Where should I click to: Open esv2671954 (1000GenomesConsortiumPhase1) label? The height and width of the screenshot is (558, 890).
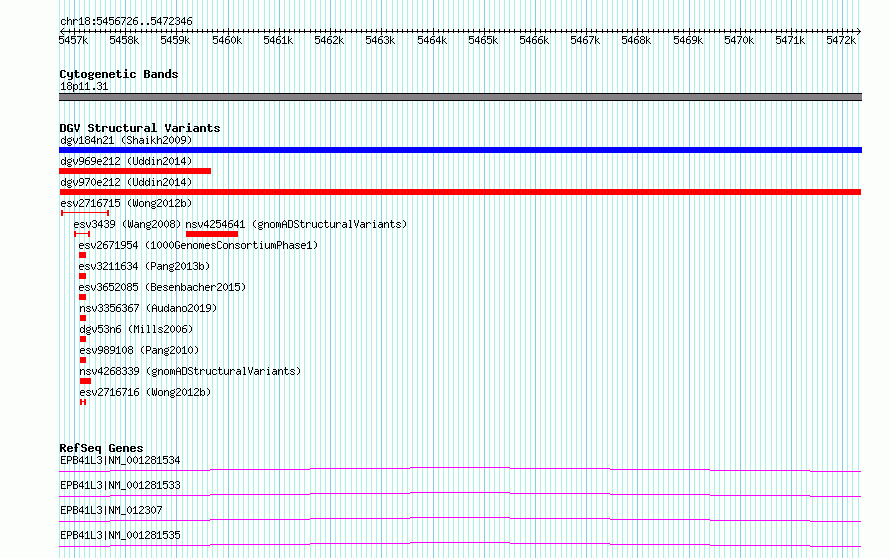coord(198,245)
